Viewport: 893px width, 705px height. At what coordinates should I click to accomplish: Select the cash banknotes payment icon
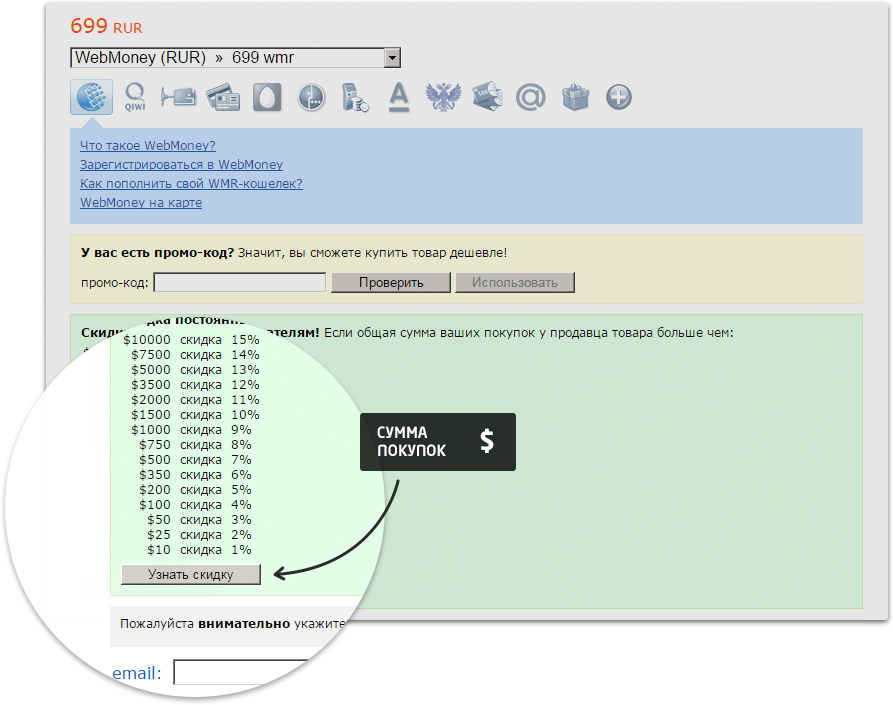pyautogui.click(x=487, y=97)
